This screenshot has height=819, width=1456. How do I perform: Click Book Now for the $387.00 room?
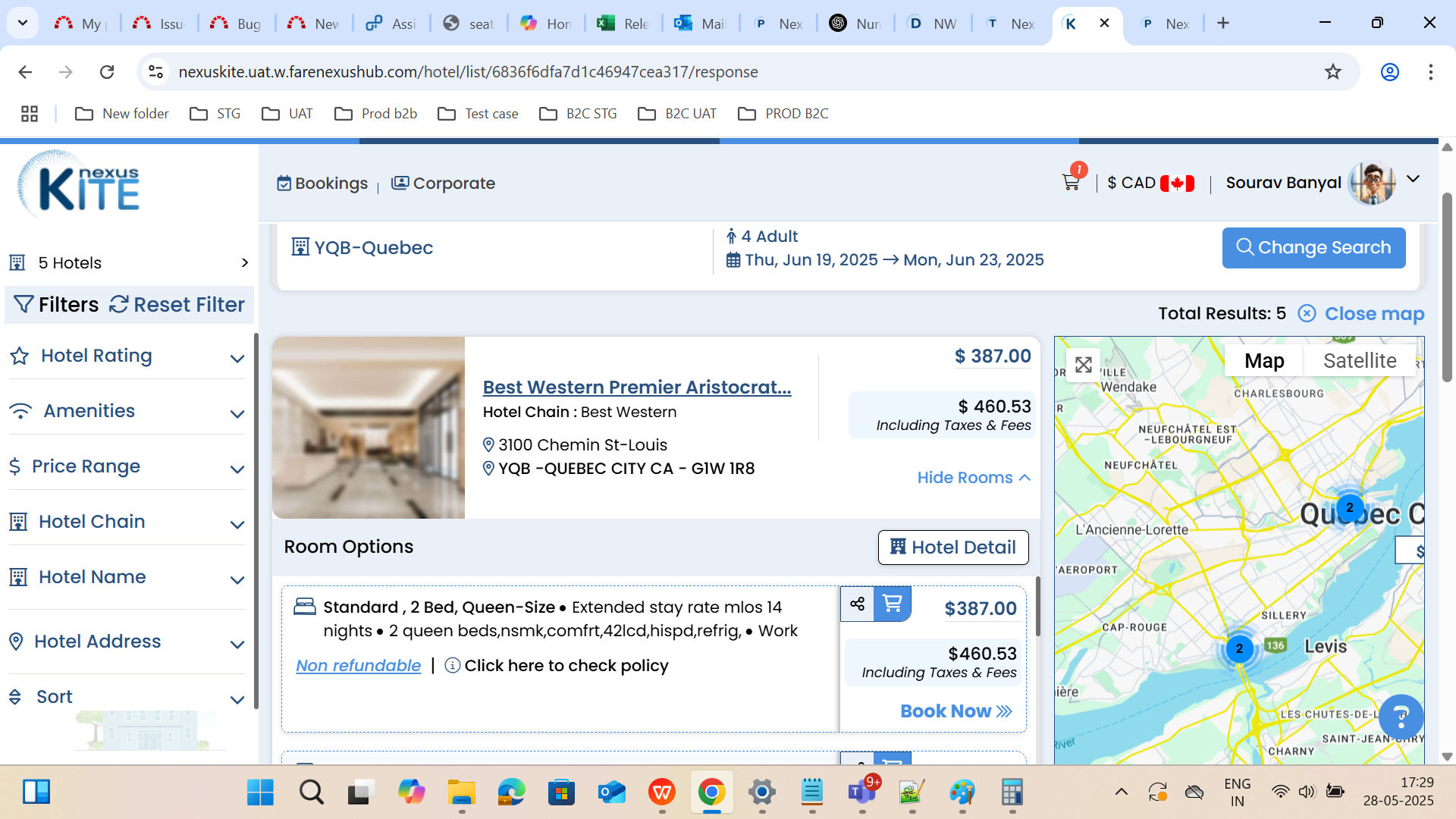click(956, 711)
